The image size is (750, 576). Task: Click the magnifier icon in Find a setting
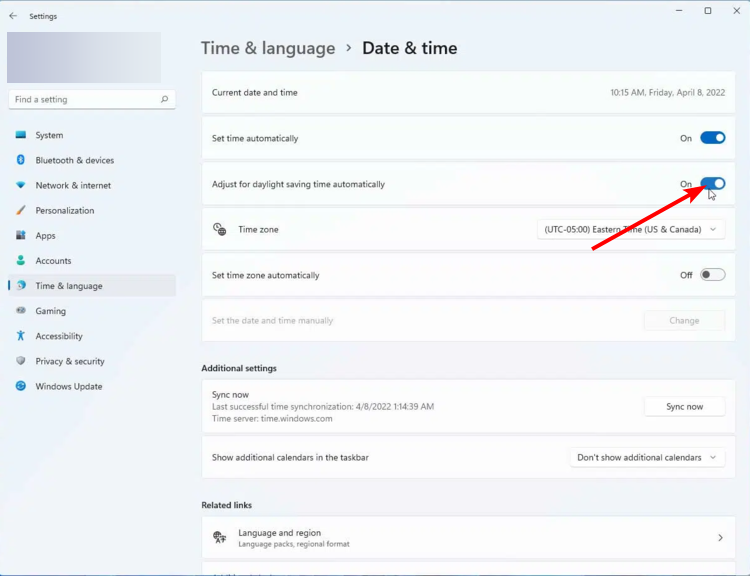point(165,99)
